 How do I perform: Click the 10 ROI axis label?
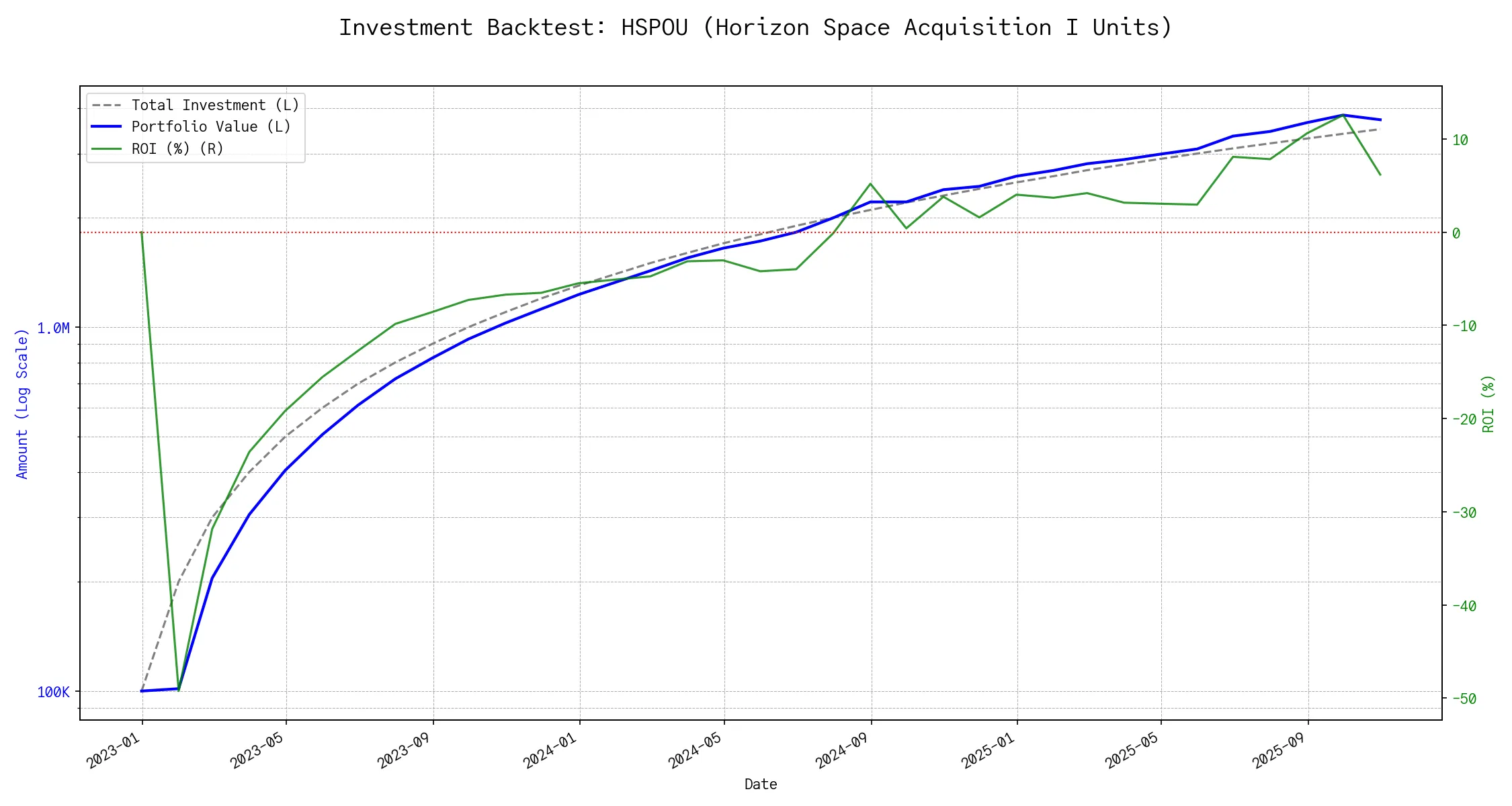[1460, 140]
